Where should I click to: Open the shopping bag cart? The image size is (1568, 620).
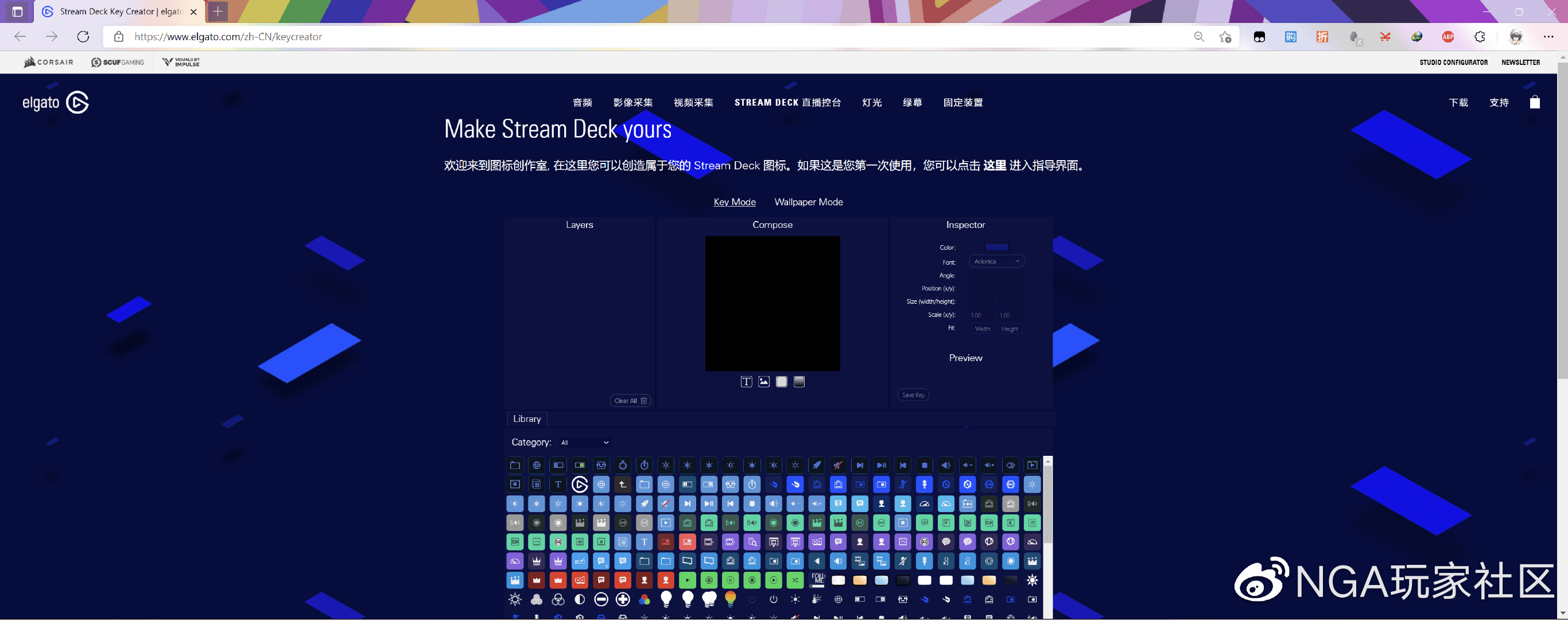[x=1535, y=102]
